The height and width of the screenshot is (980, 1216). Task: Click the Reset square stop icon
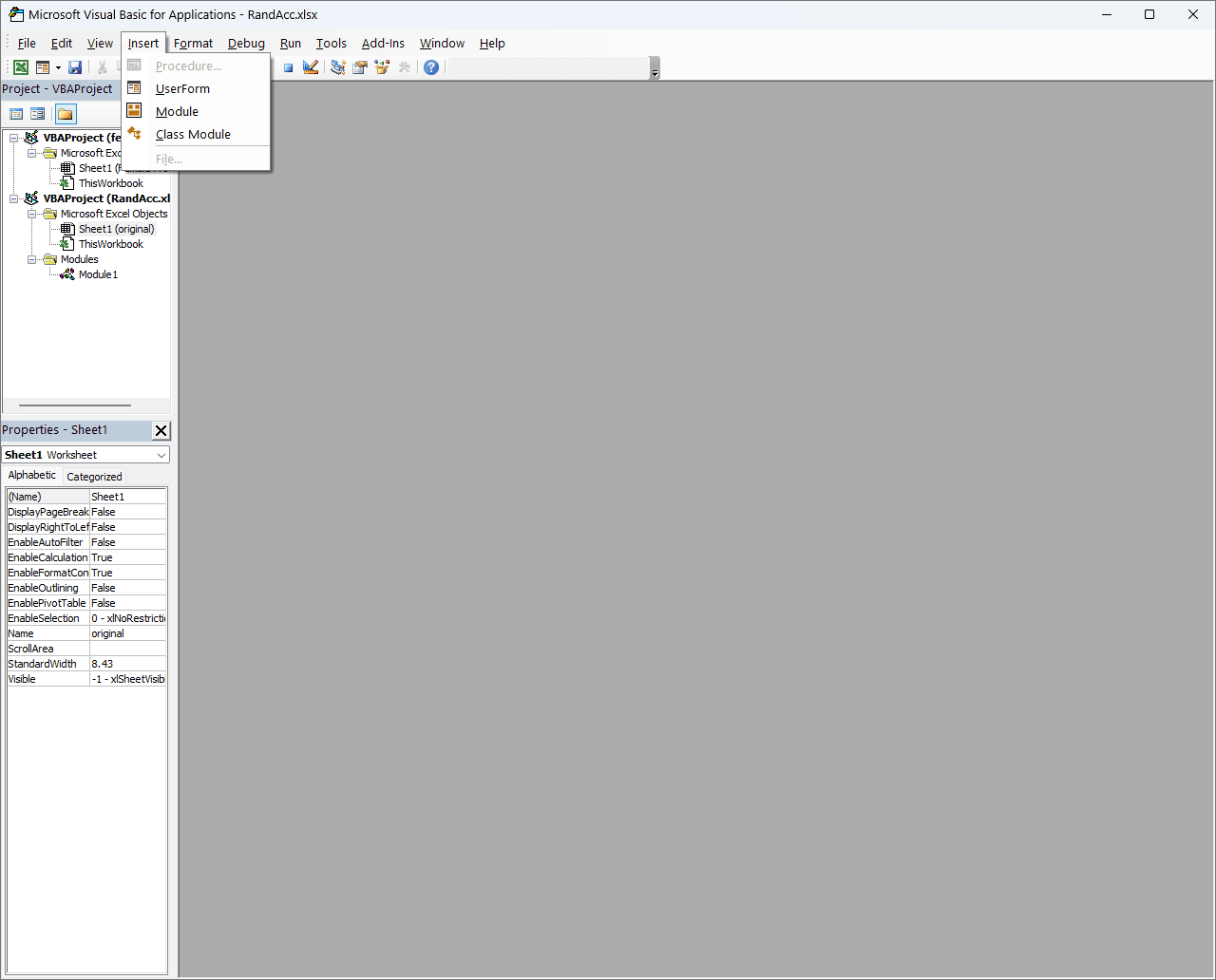[x=288, y=67]
